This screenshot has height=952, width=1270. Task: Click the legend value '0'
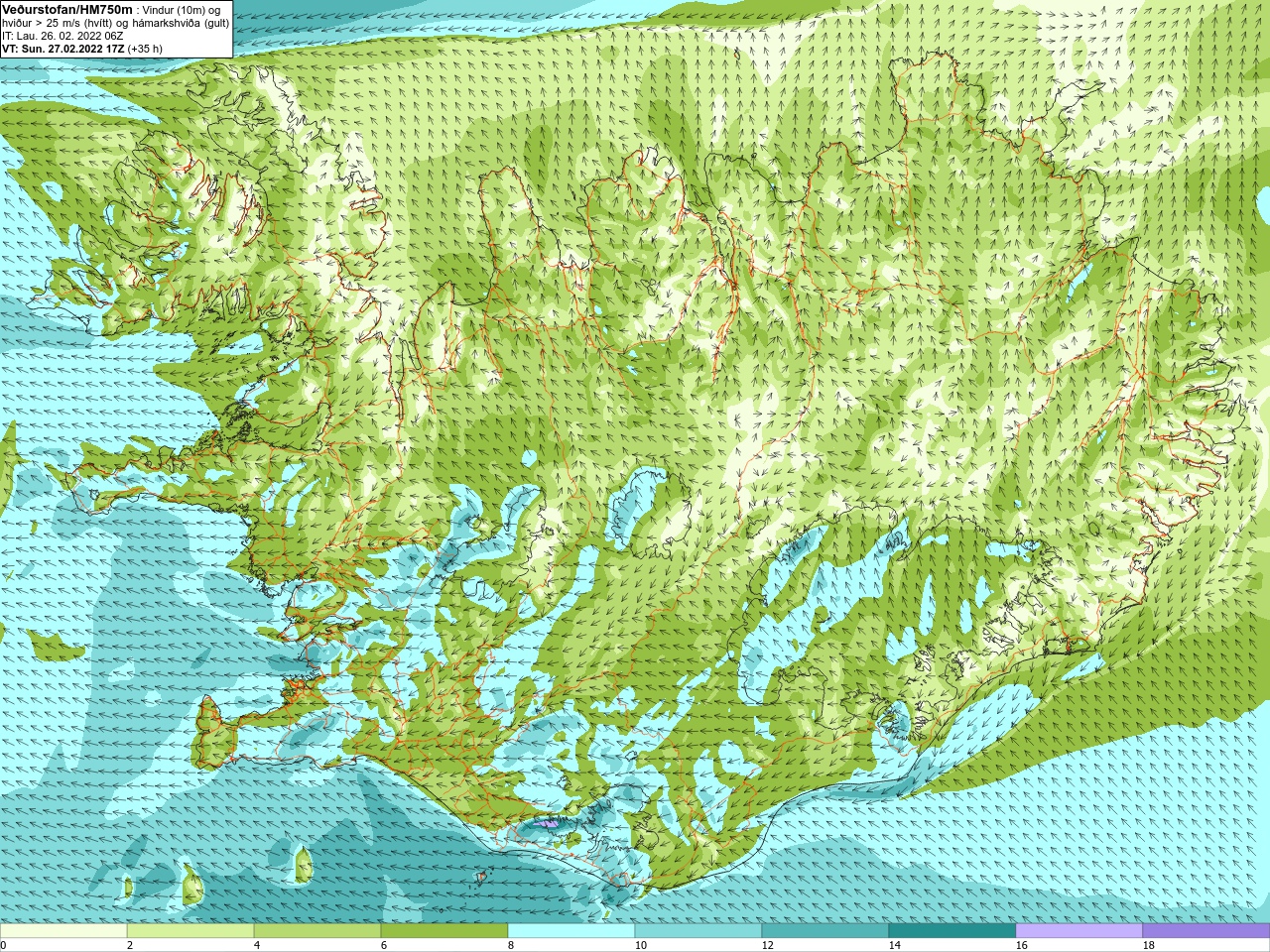tap(3, 945)
